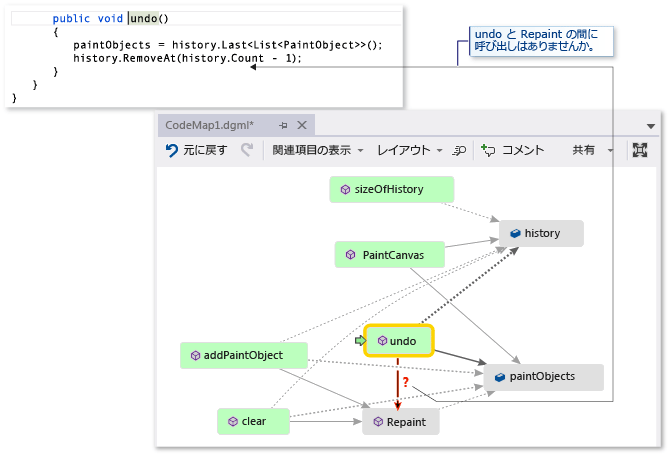Viewport: 668px width, 454px height.
Task: Click the 元に戻す button label
Action: [x=205, y=150]
